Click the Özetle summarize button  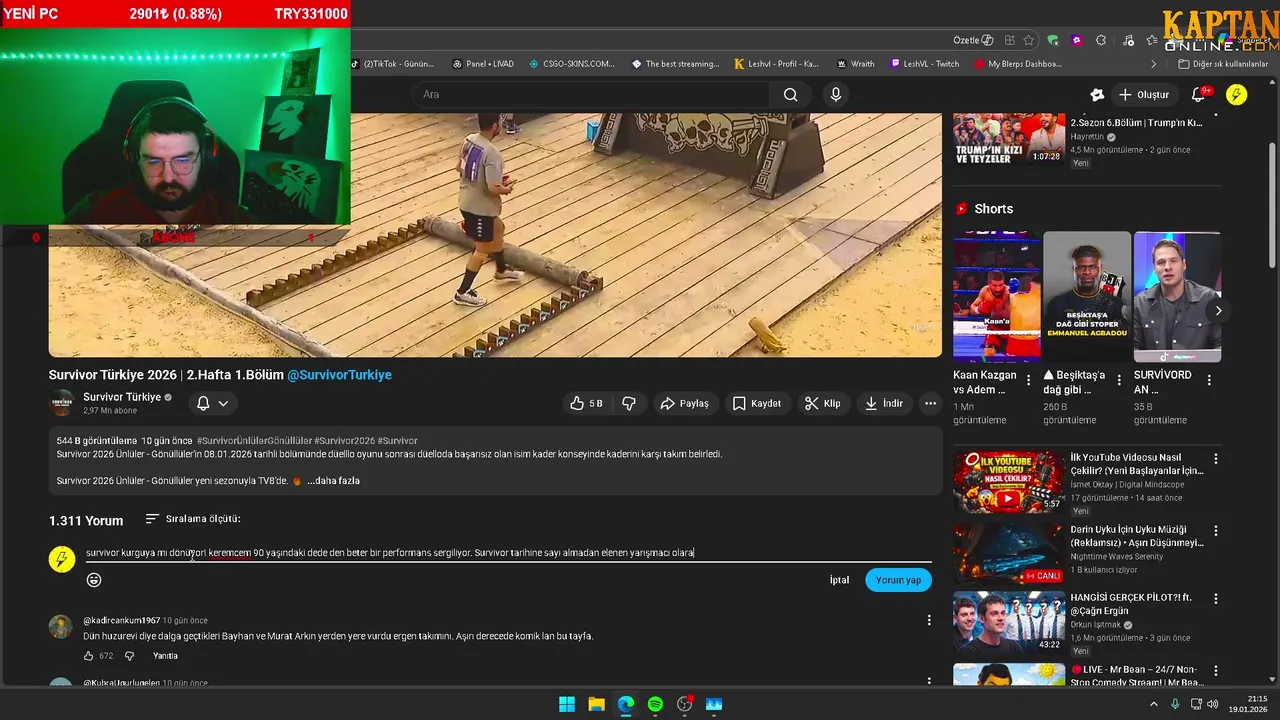[x=973, y=40]
